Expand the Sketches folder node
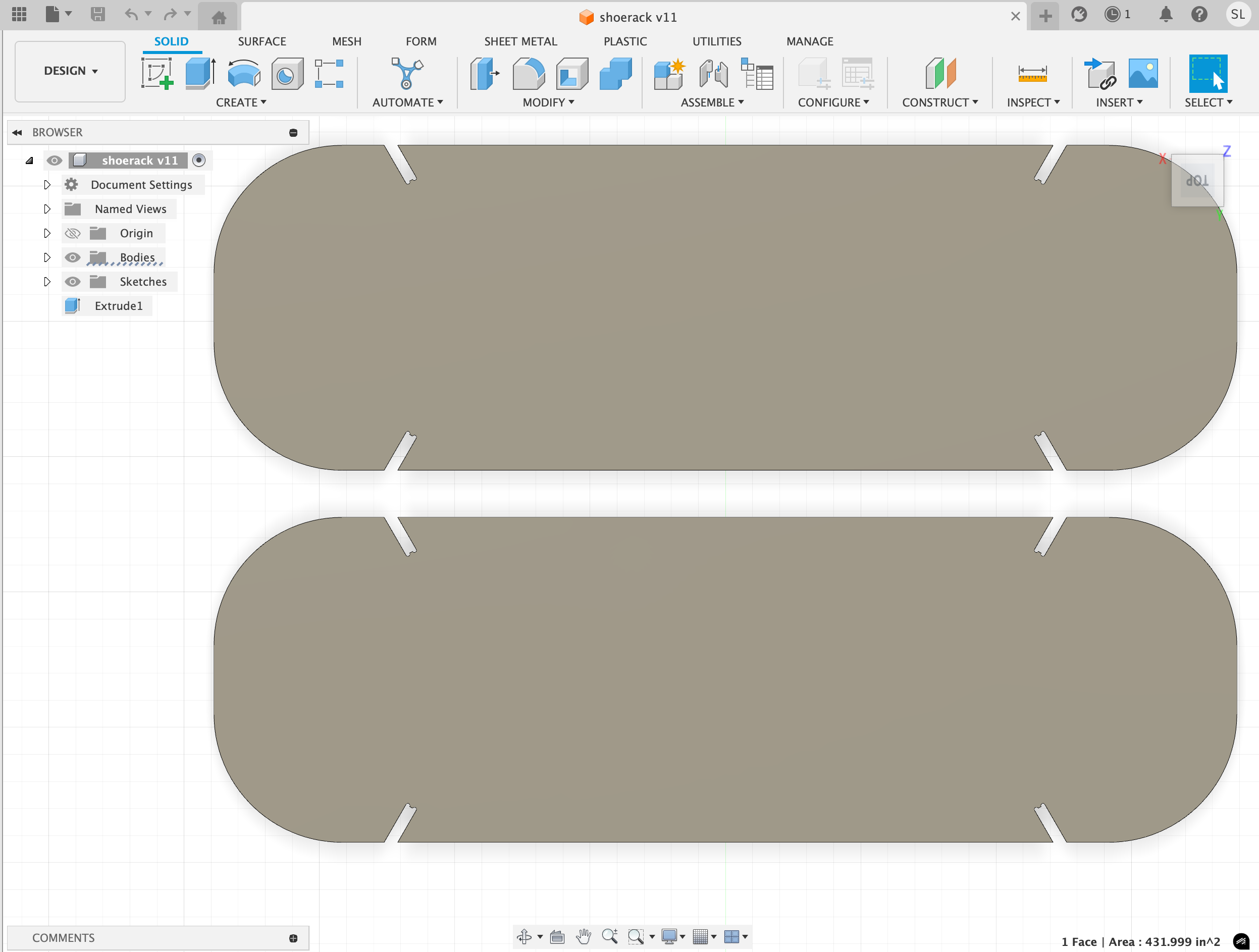The height and width of the screenshot is (952, 1259). pyautogui.click(x=47, y=282)
